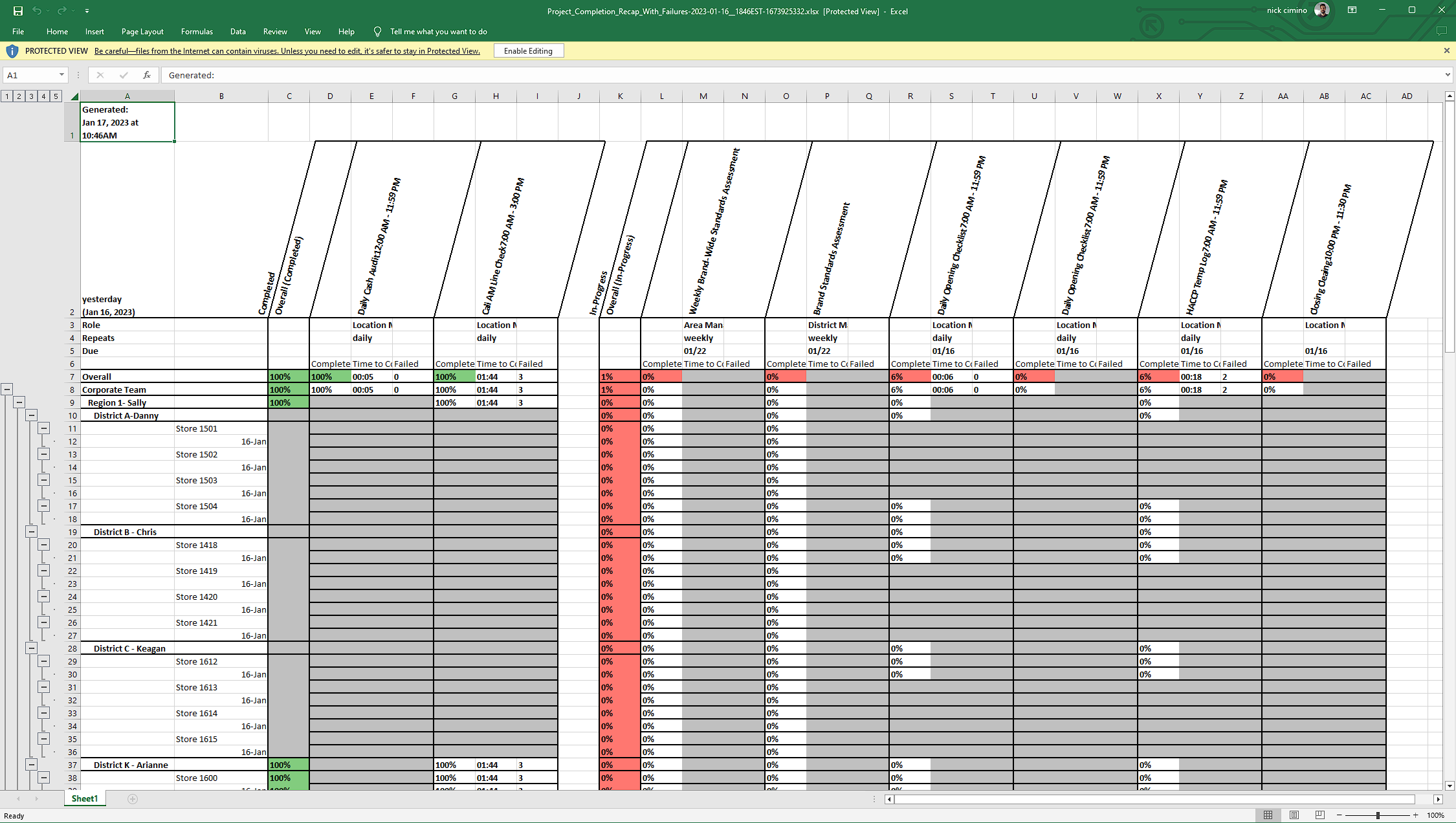The image size is (1456, 823).
Task: Open the Name Box dropdown arrow
Action: click(x=61, y=75)
